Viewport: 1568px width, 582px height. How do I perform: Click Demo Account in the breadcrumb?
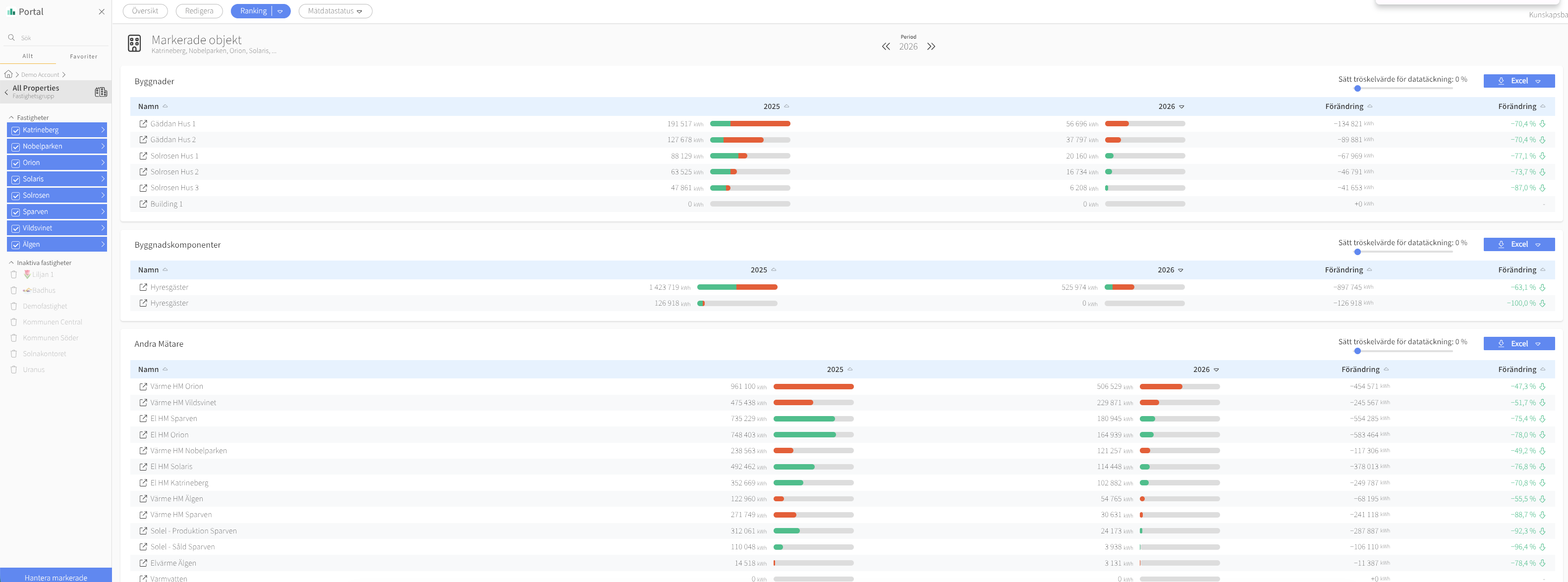click(x=40, y=75)
